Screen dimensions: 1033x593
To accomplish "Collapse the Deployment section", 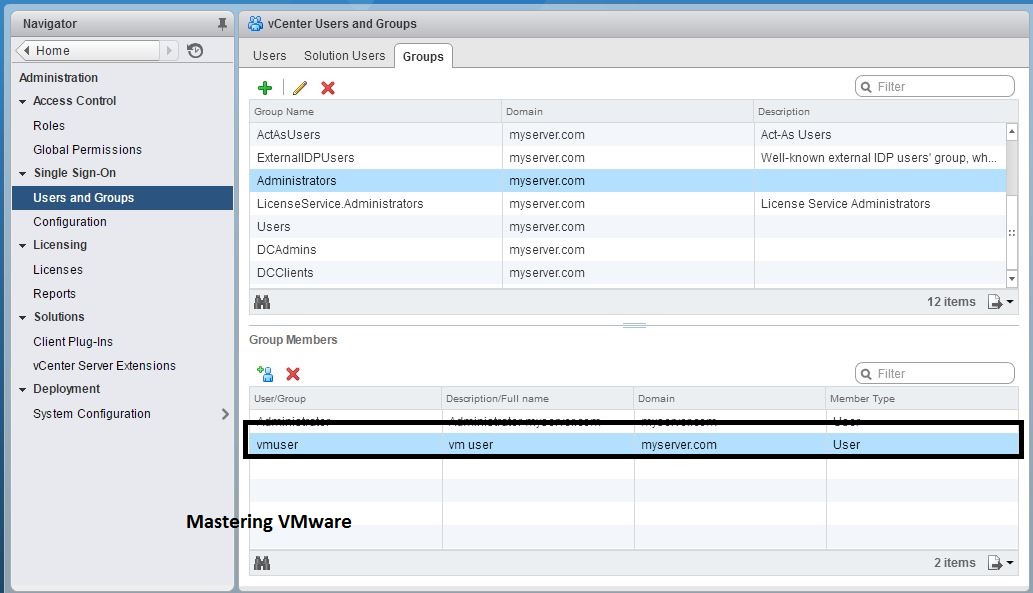I will 22,390.
